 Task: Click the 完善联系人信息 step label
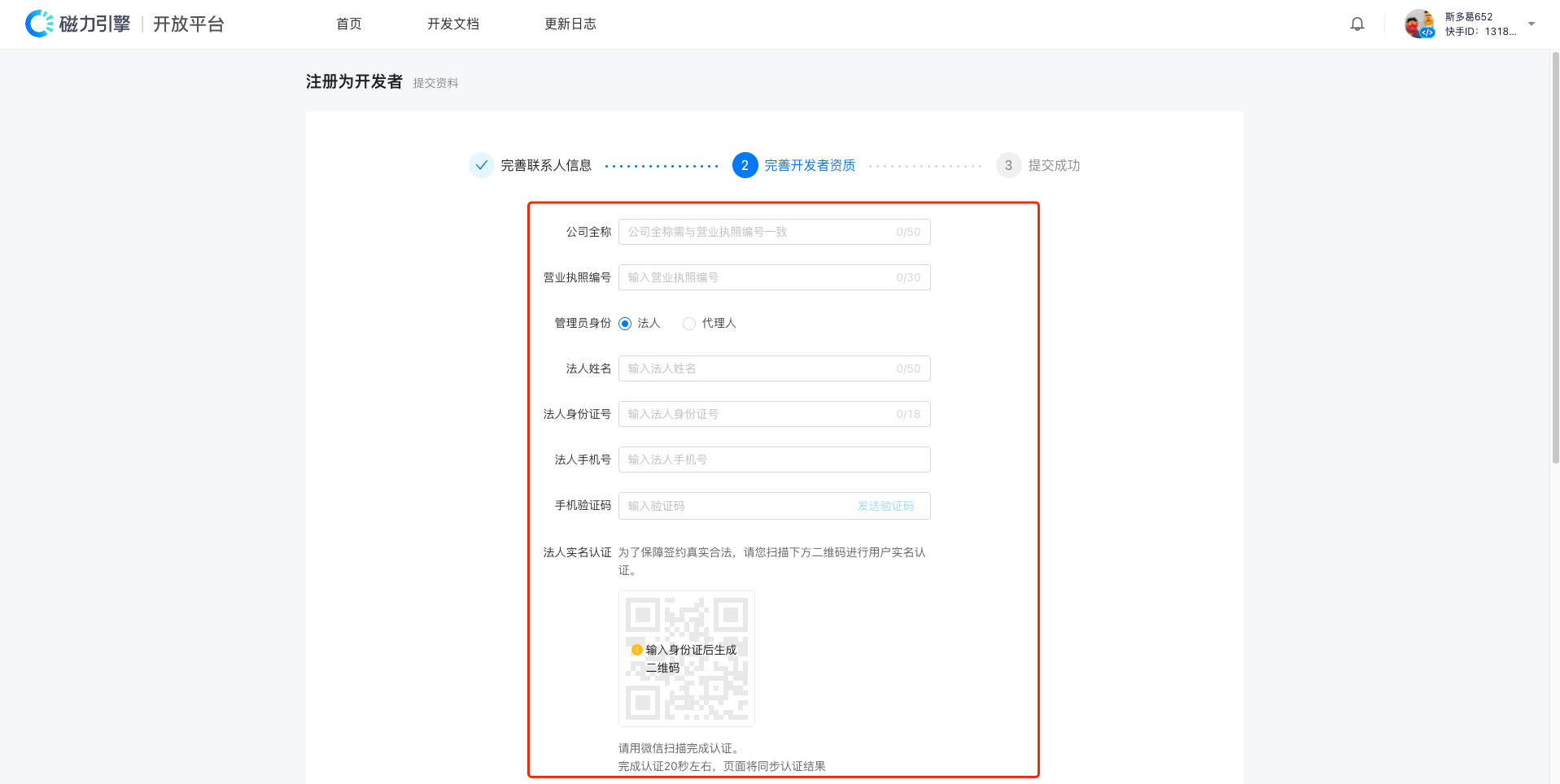546,165
